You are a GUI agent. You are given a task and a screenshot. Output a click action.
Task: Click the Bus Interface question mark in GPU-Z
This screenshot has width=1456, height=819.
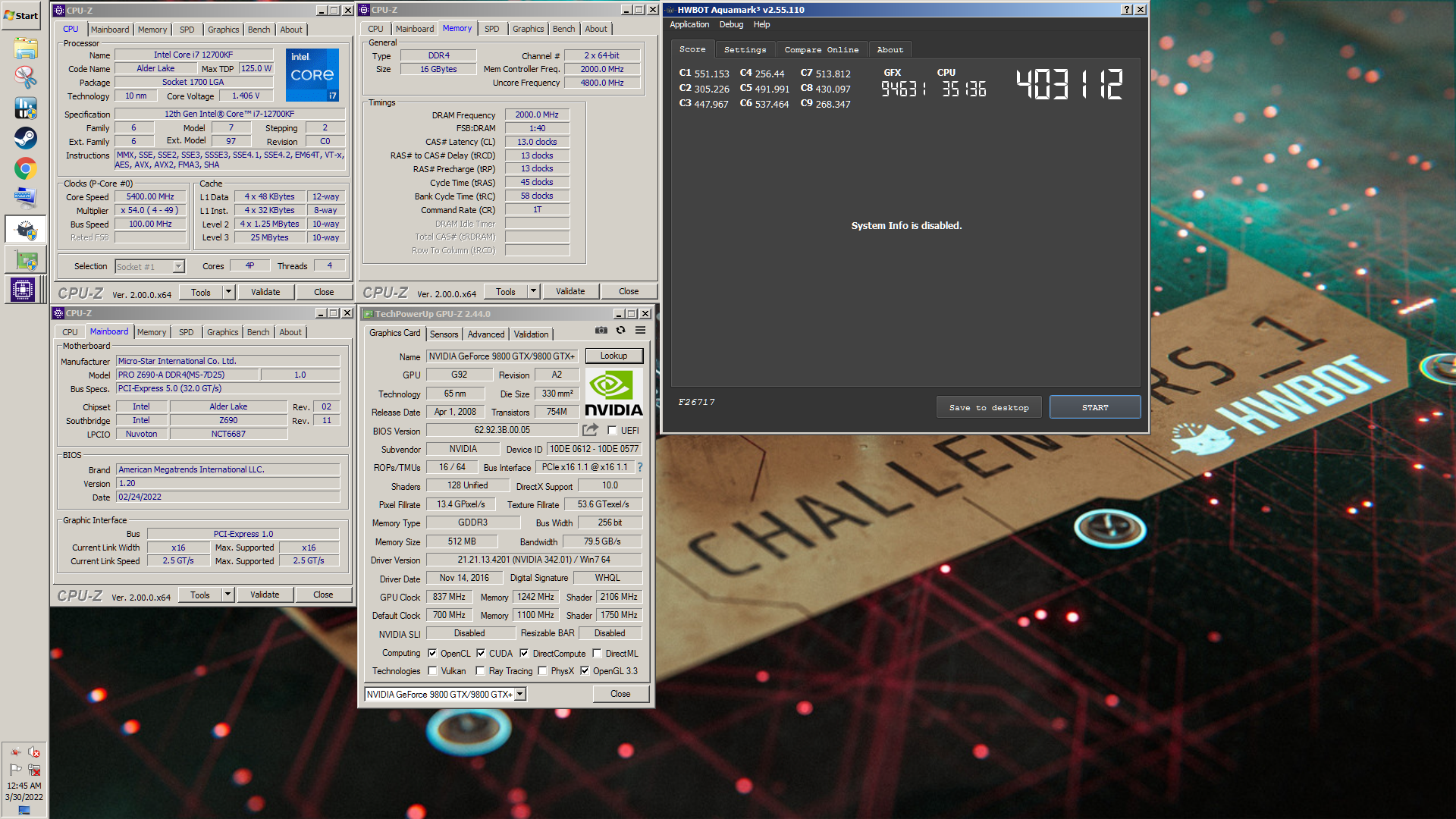point(640,467)
